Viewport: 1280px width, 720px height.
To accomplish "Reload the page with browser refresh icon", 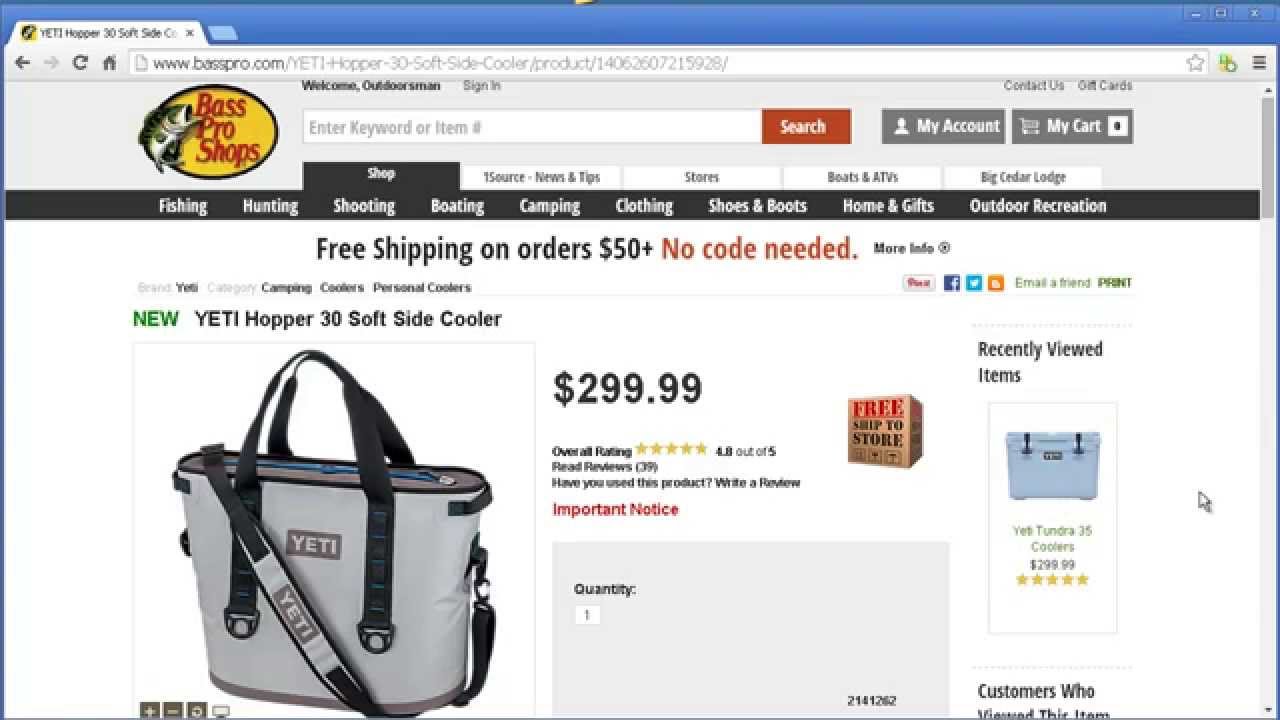I will click(80, 63).
